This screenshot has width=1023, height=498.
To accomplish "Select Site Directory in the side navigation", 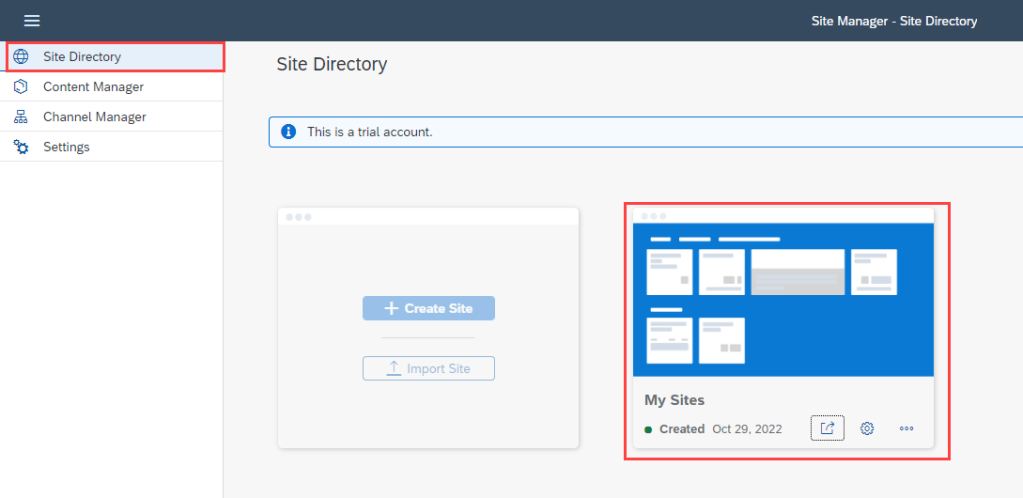I will coord(82,57).
